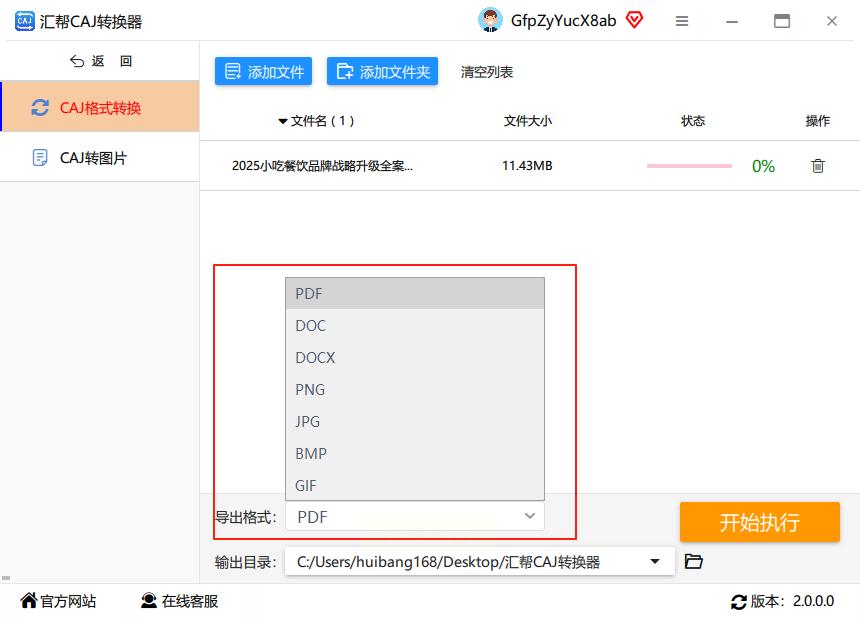
Task: Click the refresh icon beside 版本 2.0.0.0
Action: pyautogui.click(x=737, y=601)
